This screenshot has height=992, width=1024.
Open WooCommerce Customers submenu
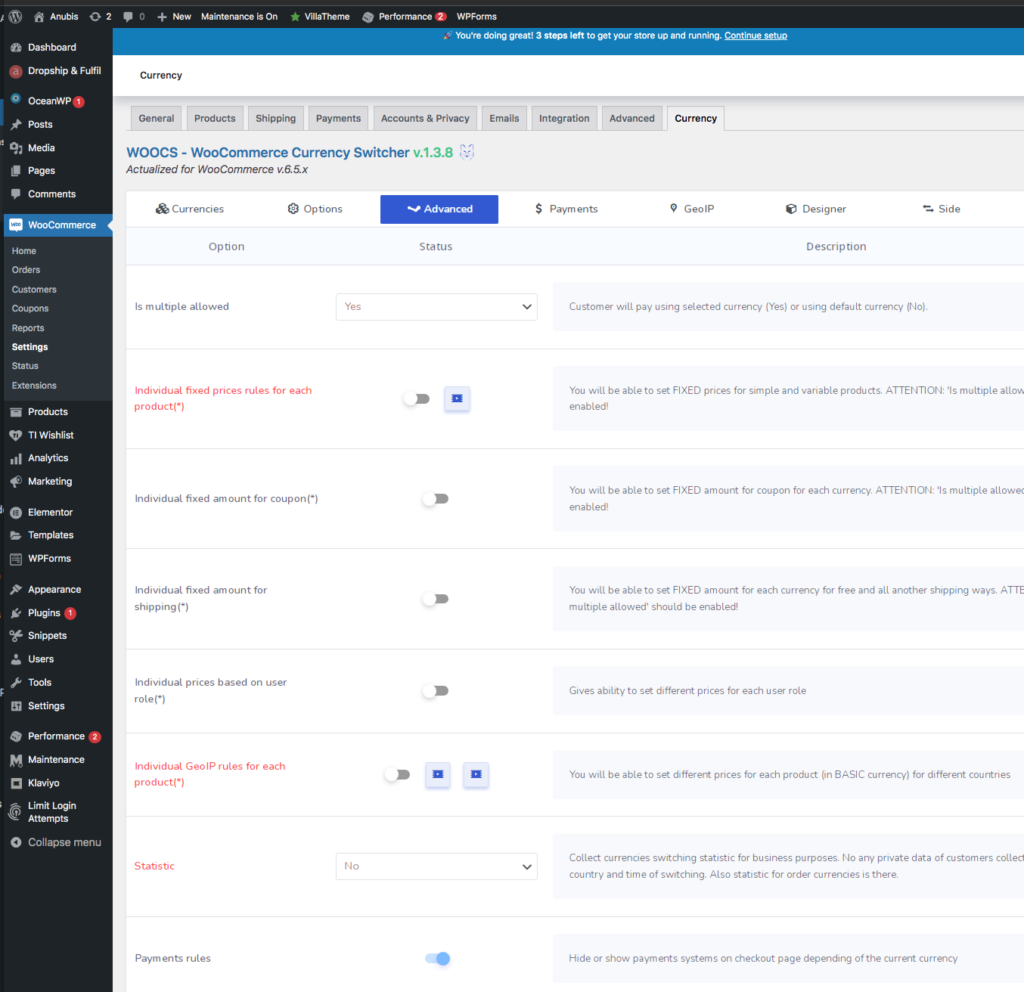34,289
